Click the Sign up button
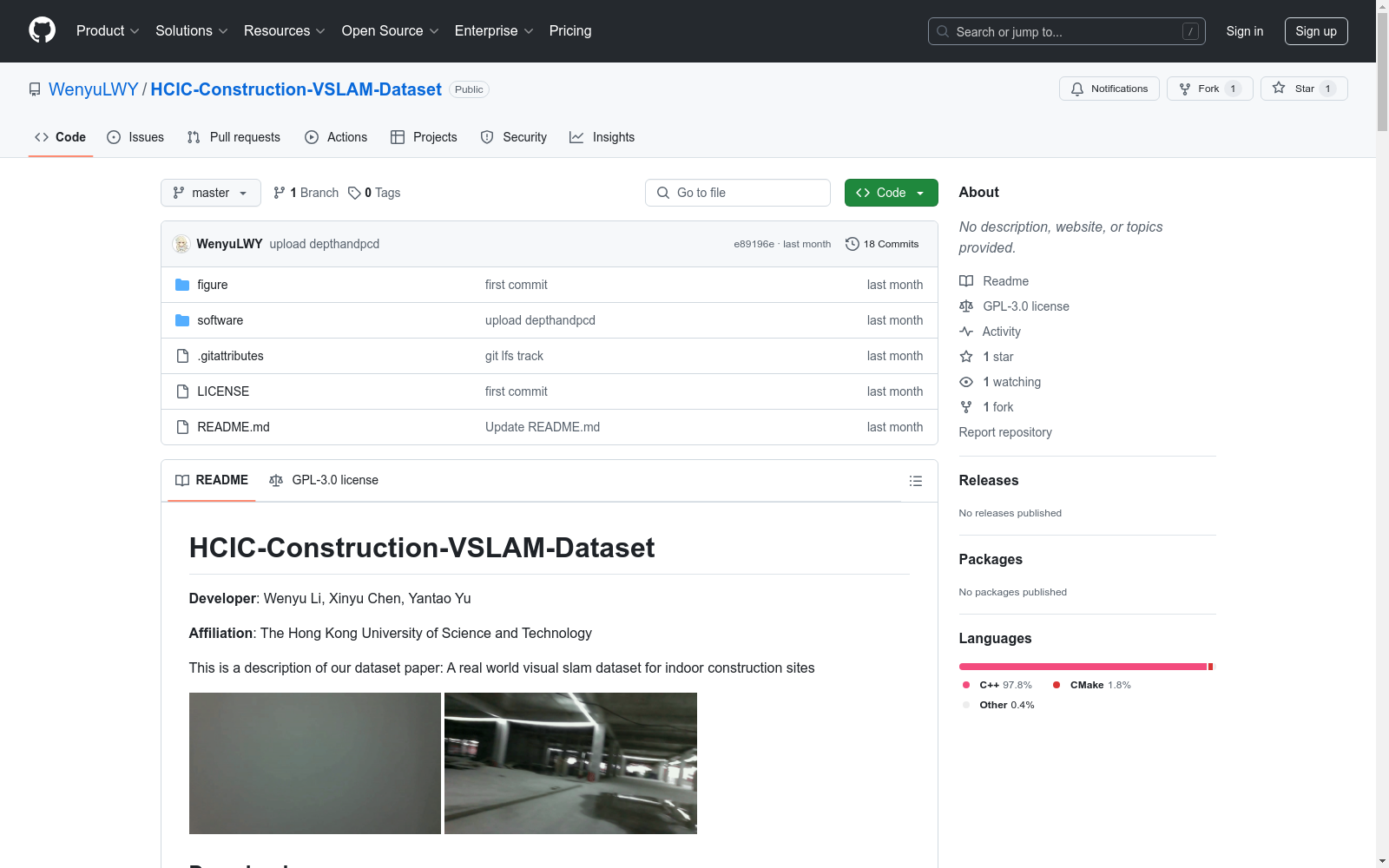Image resolution: width=1389 pixels, height=868 pixels. 1316,31
